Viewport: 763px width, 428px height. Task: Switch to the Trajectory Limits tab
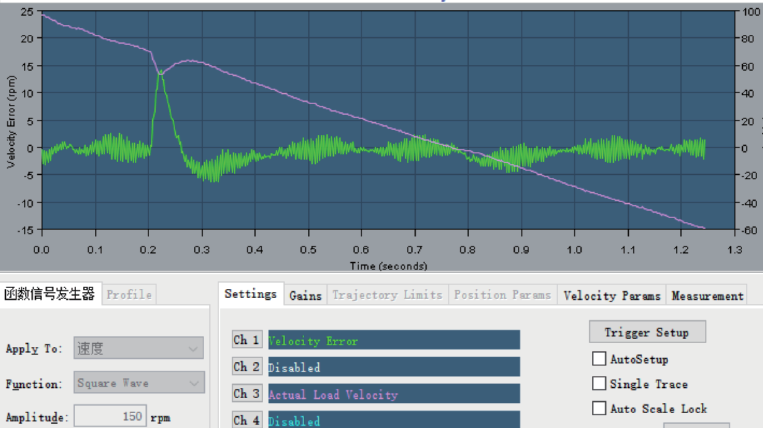(x=386, y=295)
